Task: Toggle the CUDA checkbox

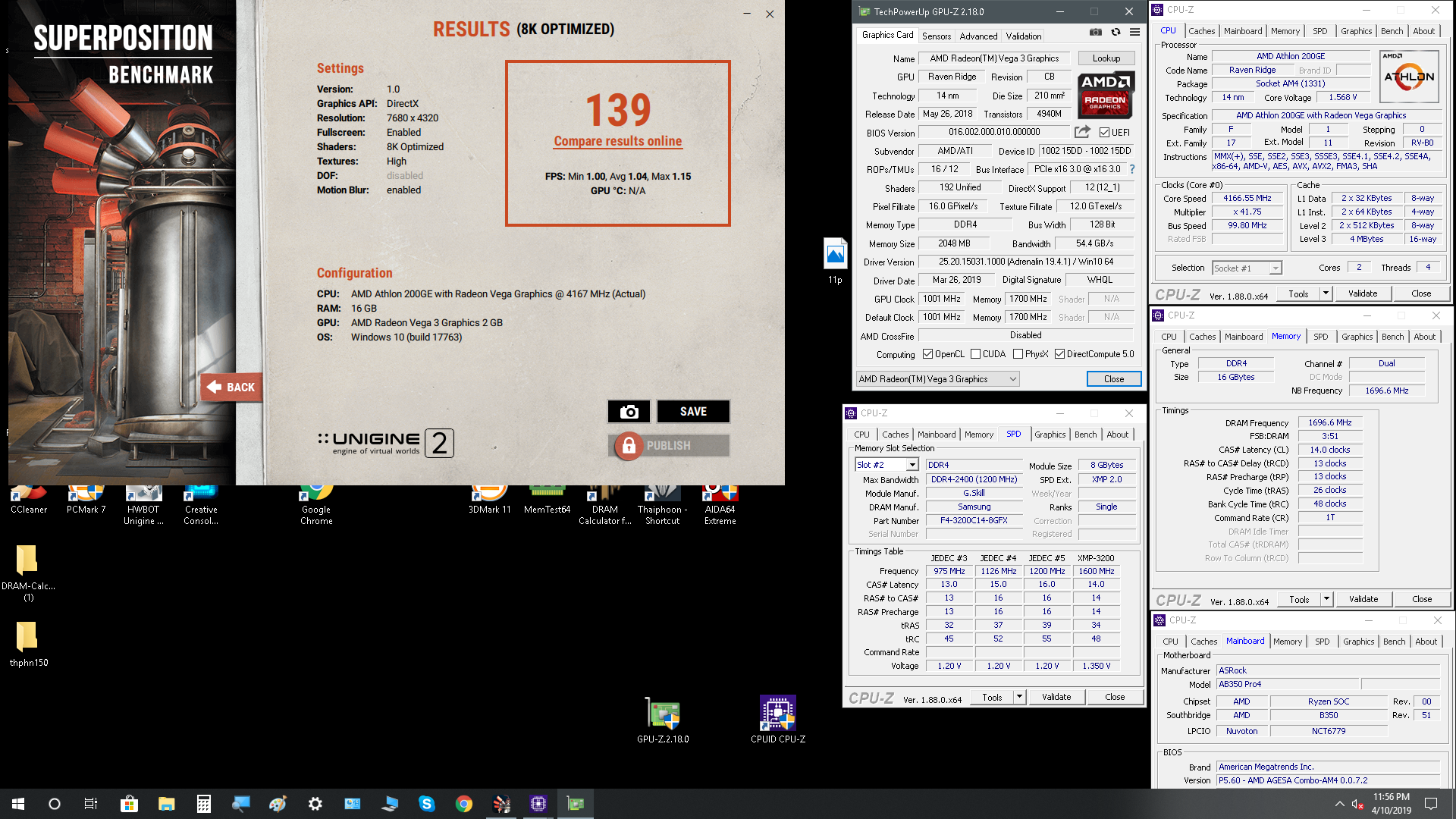Action: [x=975, y=354]
